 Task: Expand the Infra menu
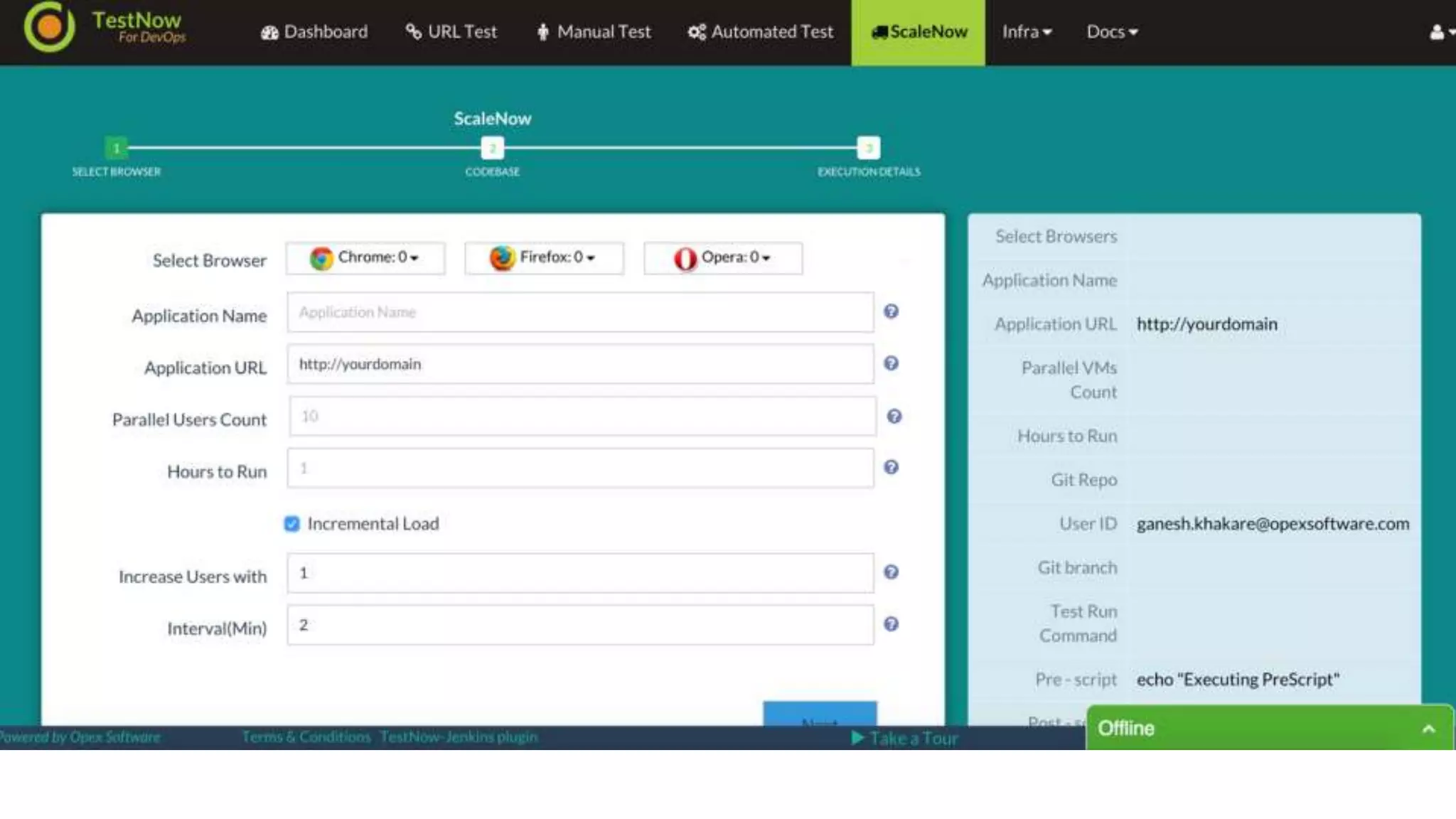pyautogui.click(x=1026, y=32)
